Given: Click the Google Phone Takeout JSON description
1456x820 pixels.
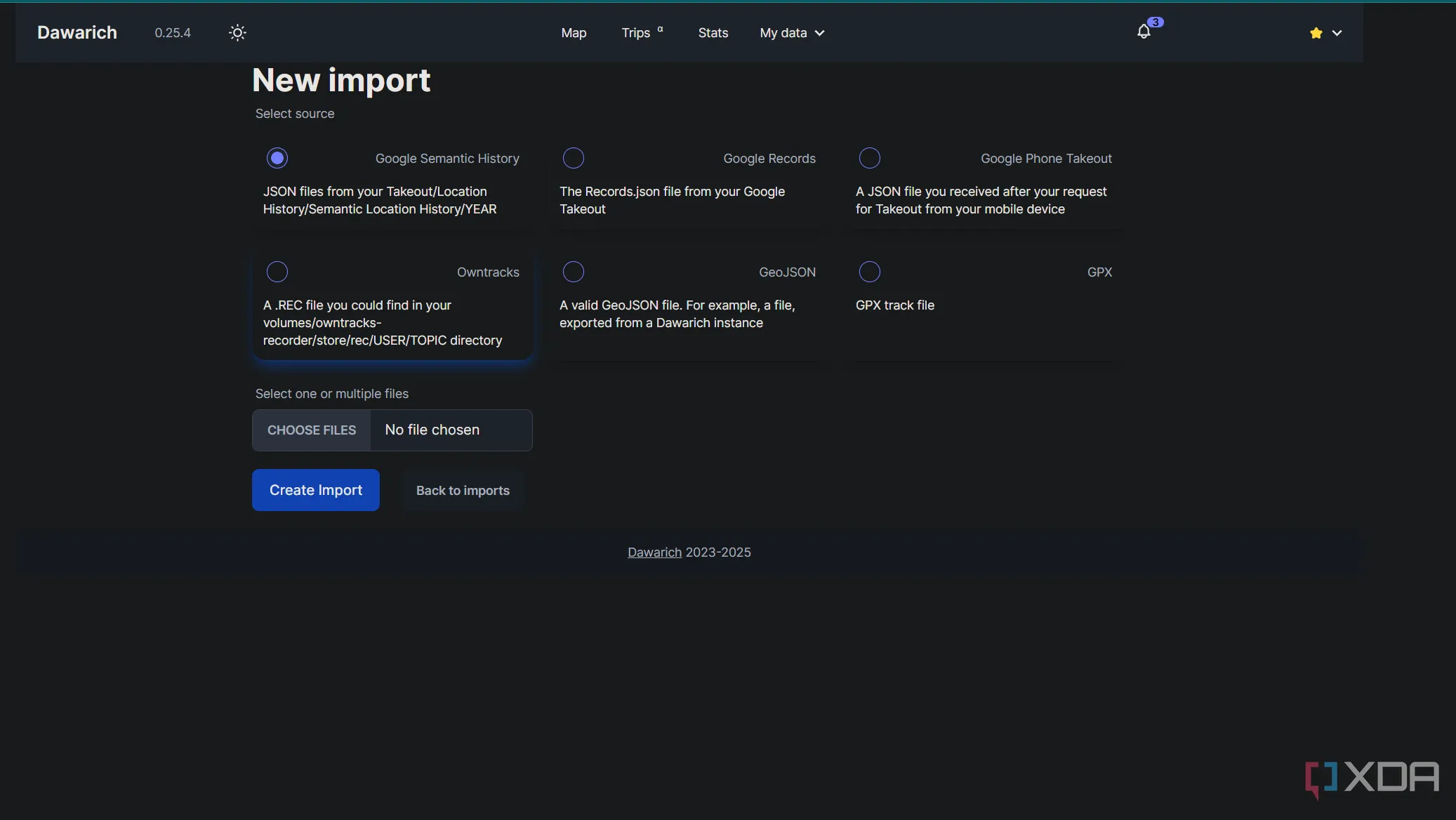Looking at the screenshot, I should [981, 200].
